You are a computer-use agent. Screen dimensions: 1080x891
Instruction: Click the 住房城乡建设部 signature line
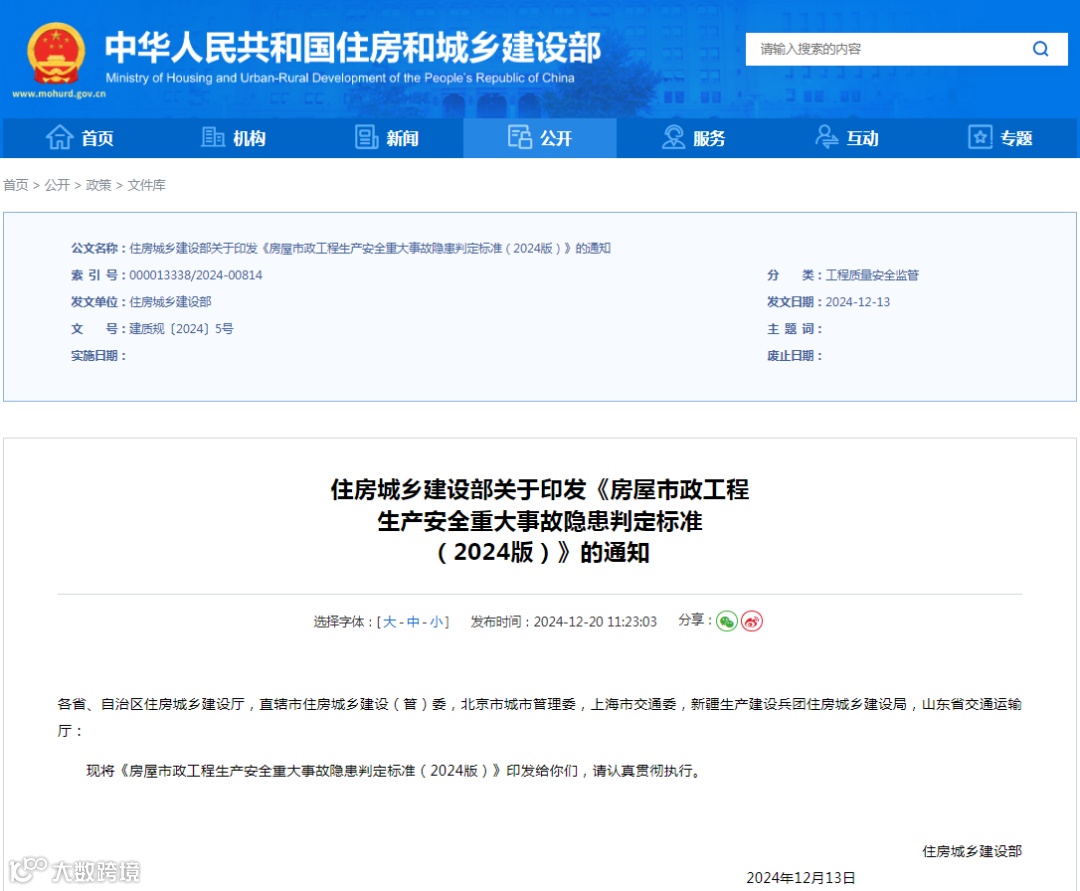pyautogui.click(x=972, y=852)
